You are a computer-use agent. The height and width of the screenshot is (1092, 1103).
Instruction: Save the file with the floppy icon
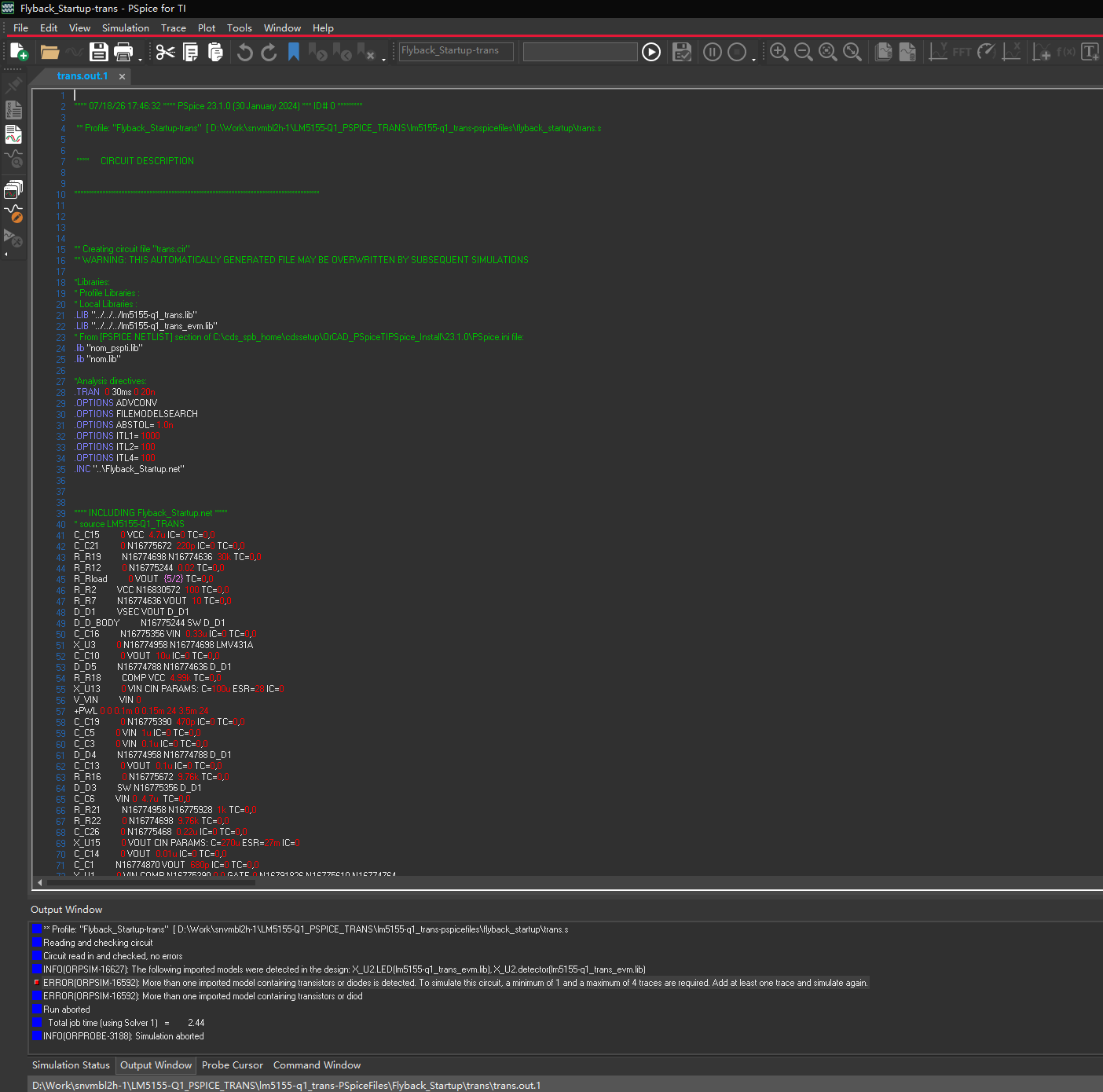(x=98, y=52)
